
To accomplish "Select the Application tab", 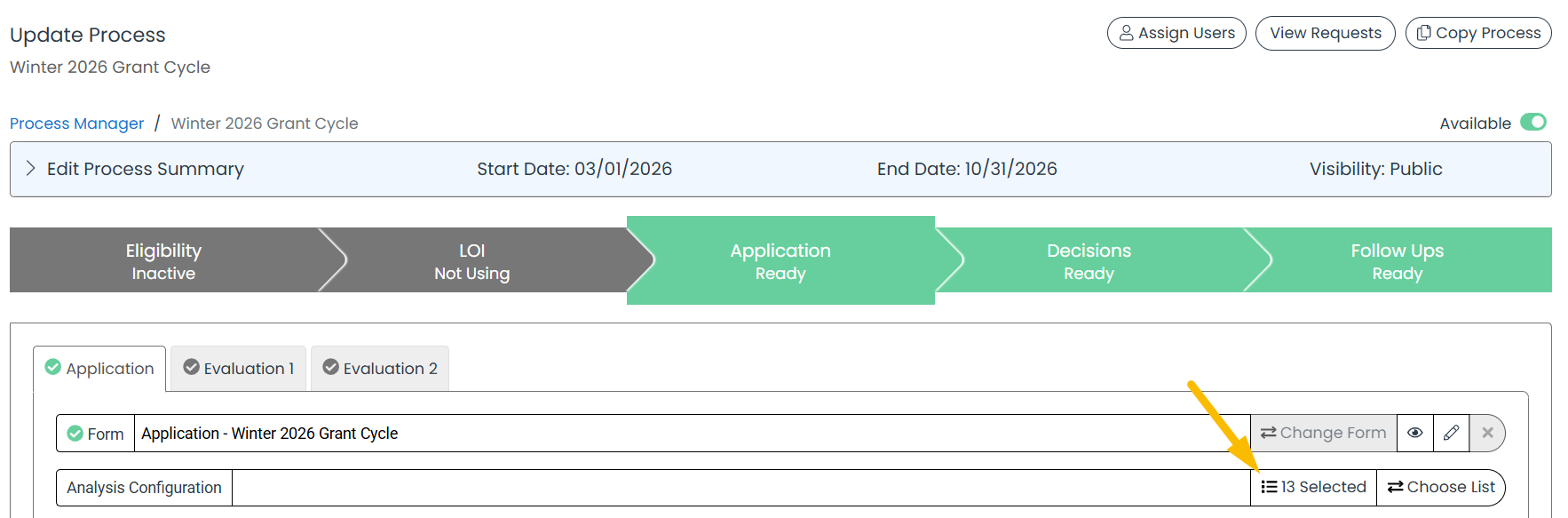I will pyautogui.click(x=99, y=368).
